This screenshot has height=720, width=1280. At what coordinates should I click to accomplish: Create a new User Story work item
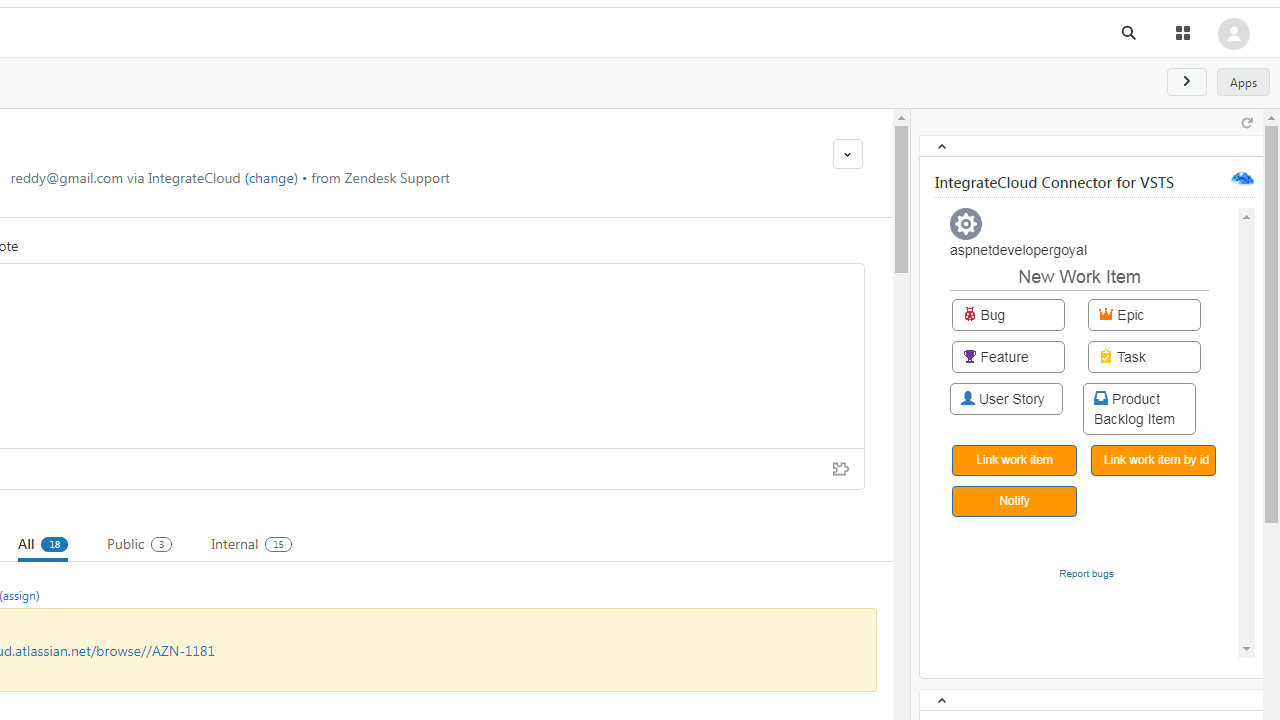1006,399
